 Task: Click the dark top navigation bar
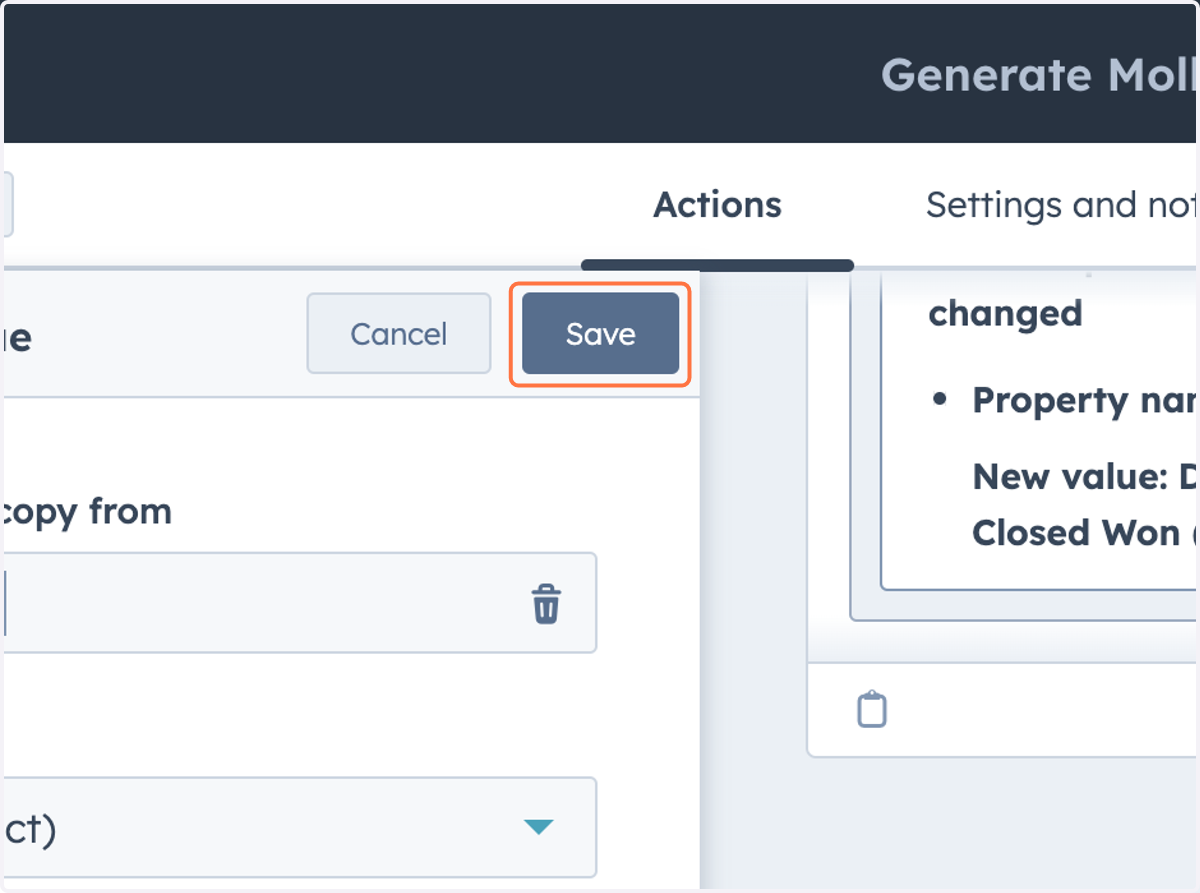[x=600, y=74]
